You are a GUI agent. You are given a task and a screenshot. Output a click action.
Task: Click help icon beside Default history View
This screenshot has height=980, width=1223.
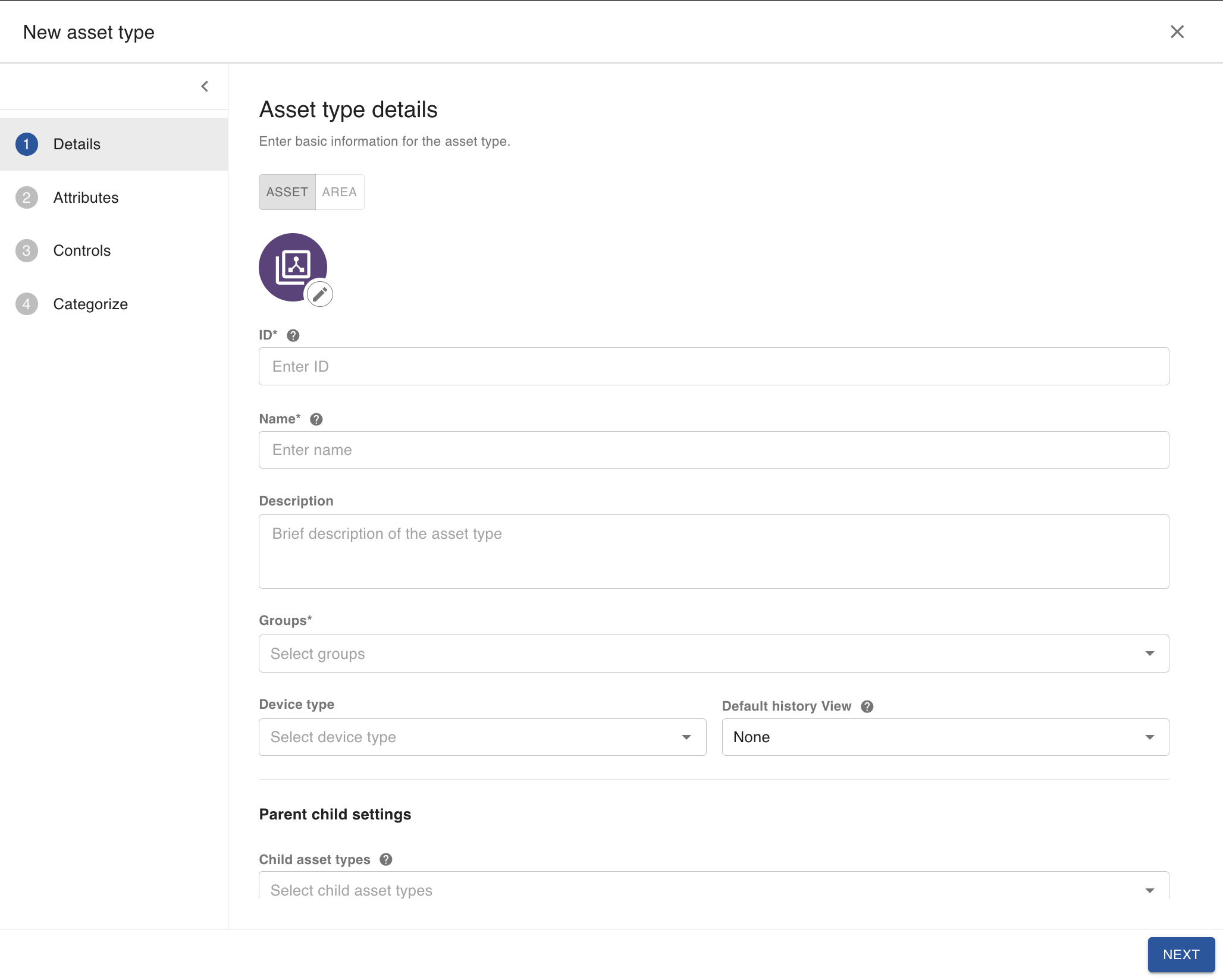point(867,706)
